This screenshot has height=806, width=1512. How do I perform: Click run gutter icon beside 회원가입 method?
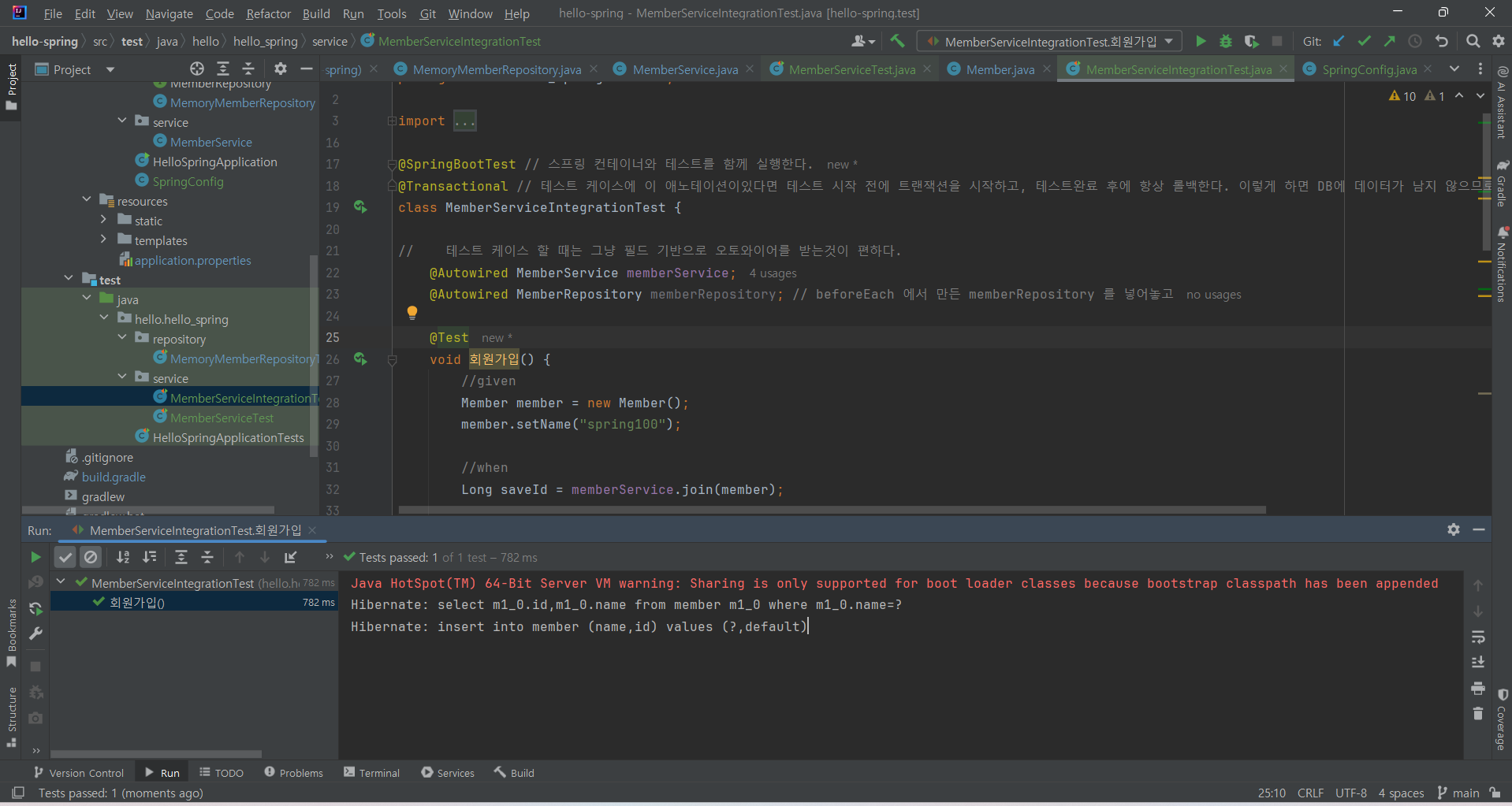coord(360,359)
